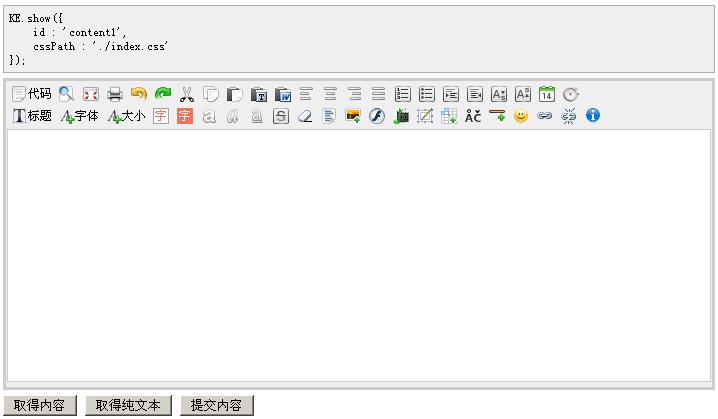Click the KE.show code line
The image size is (718, 419).
(x=36, y=18)
